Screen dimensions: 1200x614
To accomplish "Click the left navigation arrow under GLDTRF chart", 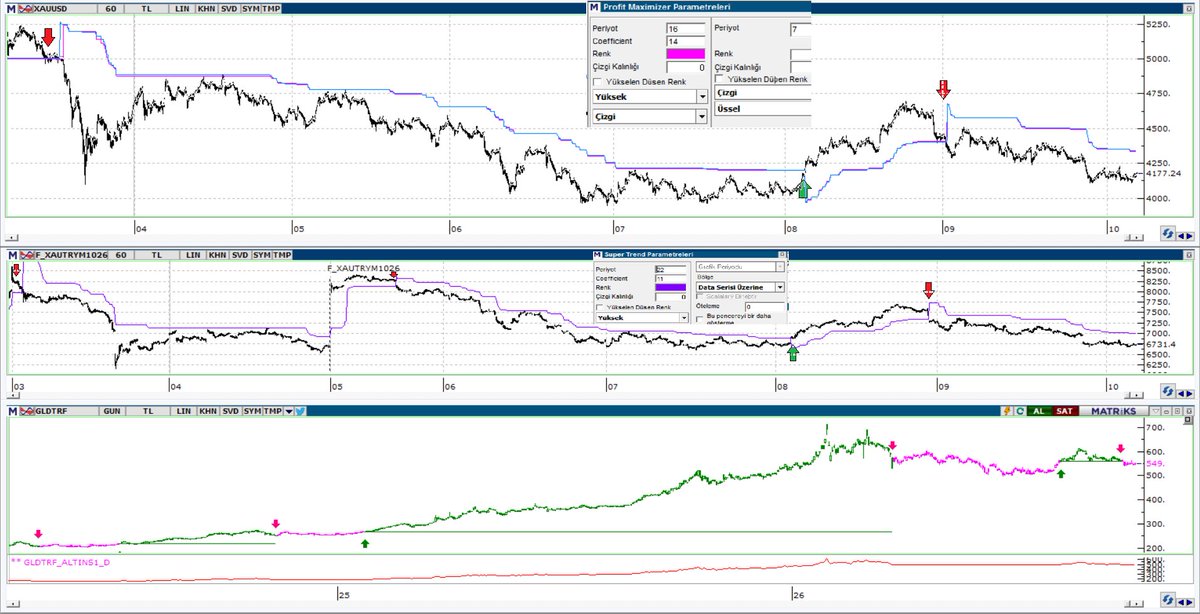I will coord(1181,602).
